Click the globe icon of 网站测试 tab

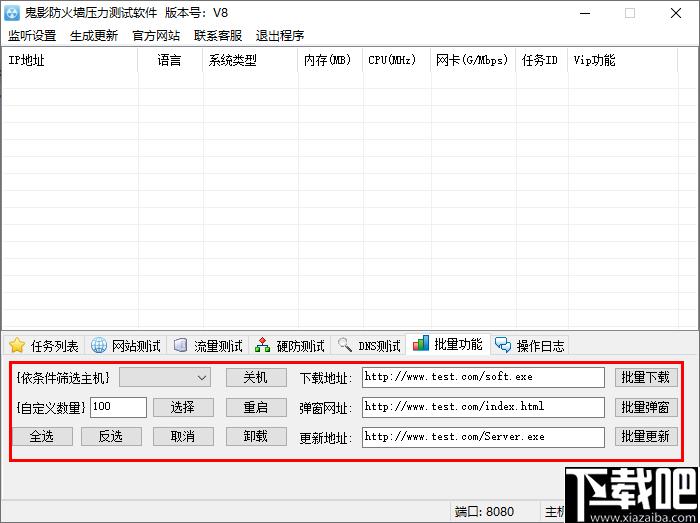coord(99,345)
